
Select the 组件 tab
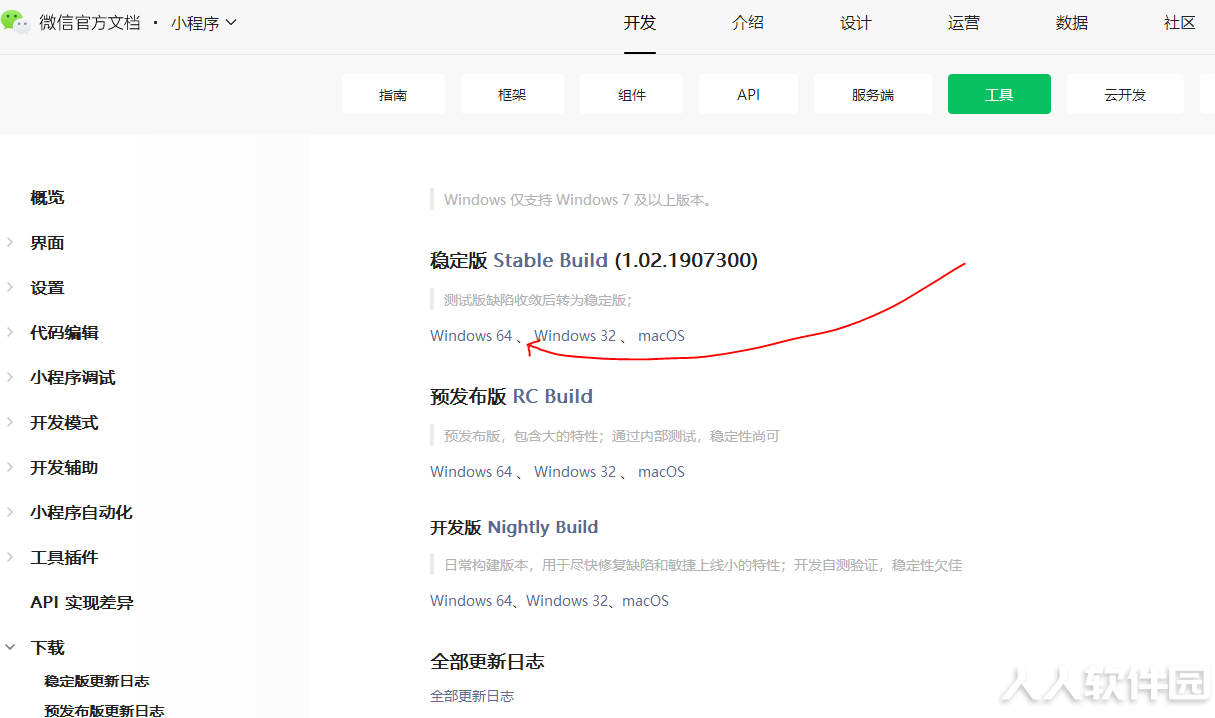tap(632, 94)
